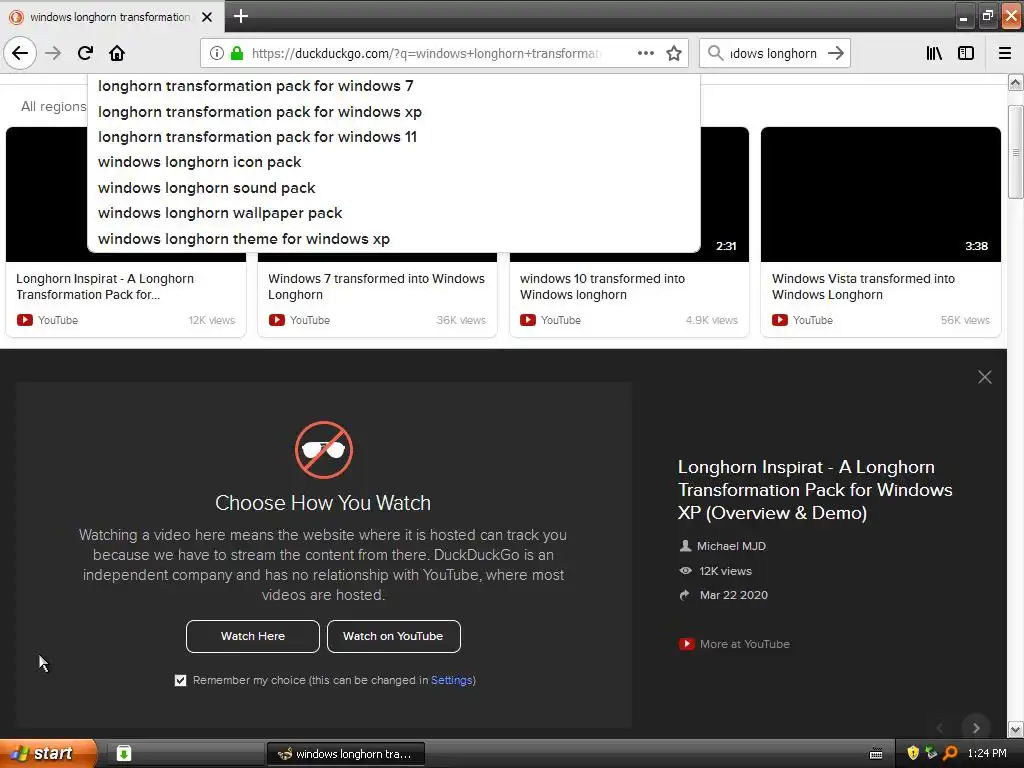Screen dimensions: 1024x768
Task: Click the scrollbar up arrow
Action: (1016, 82)
